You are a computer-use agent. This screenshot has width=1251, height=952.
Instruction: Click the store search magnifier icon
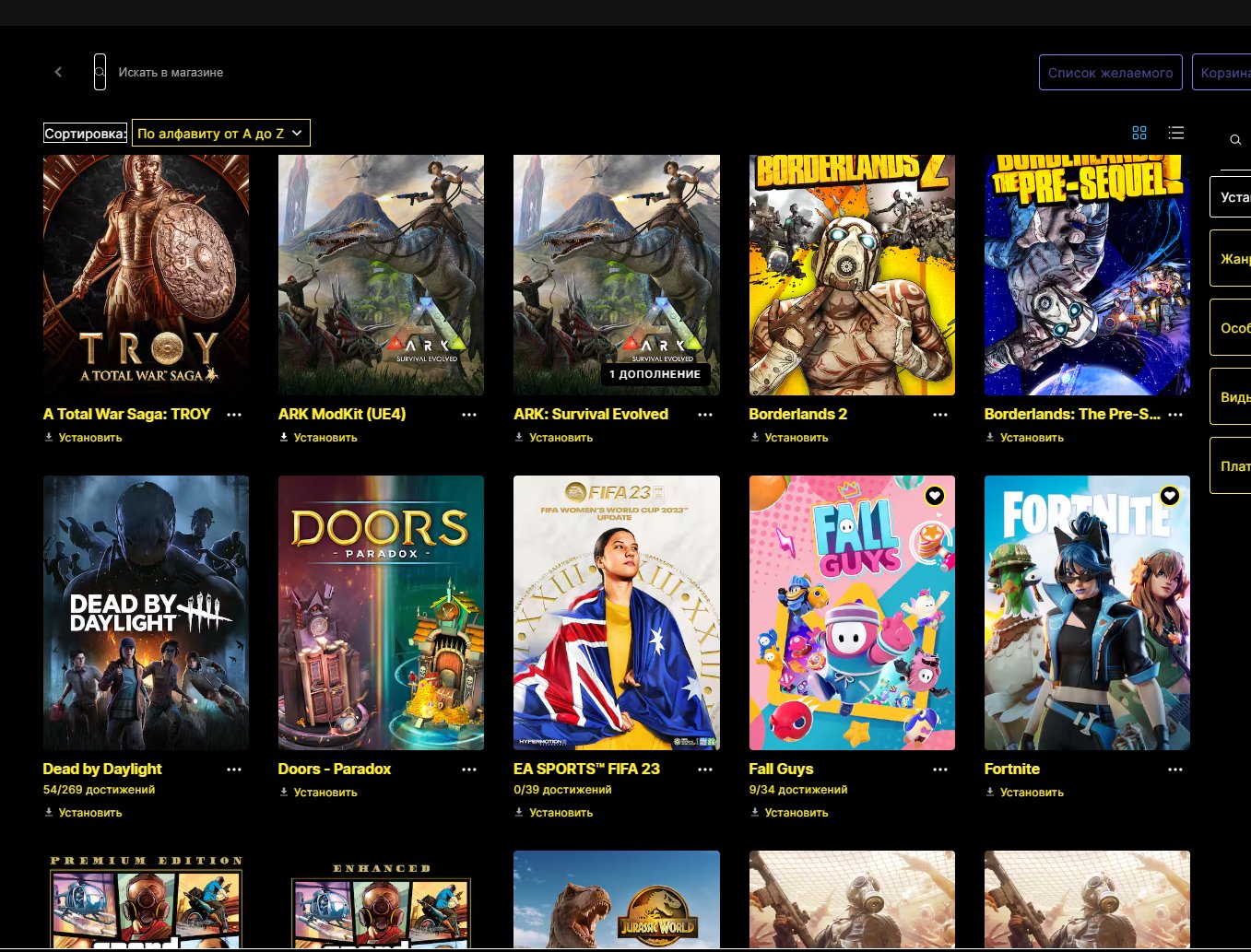100,72
